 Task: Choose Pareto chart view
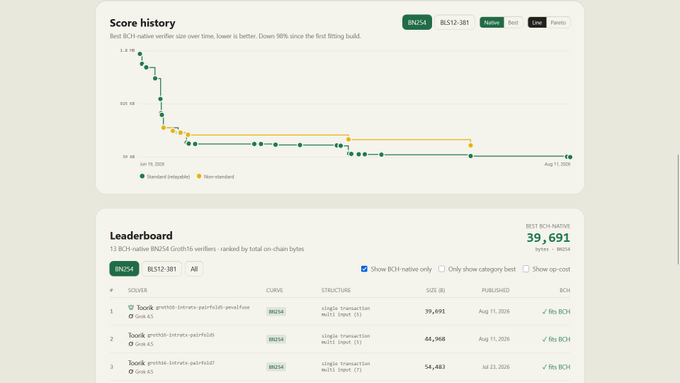[x=558, y=23]
